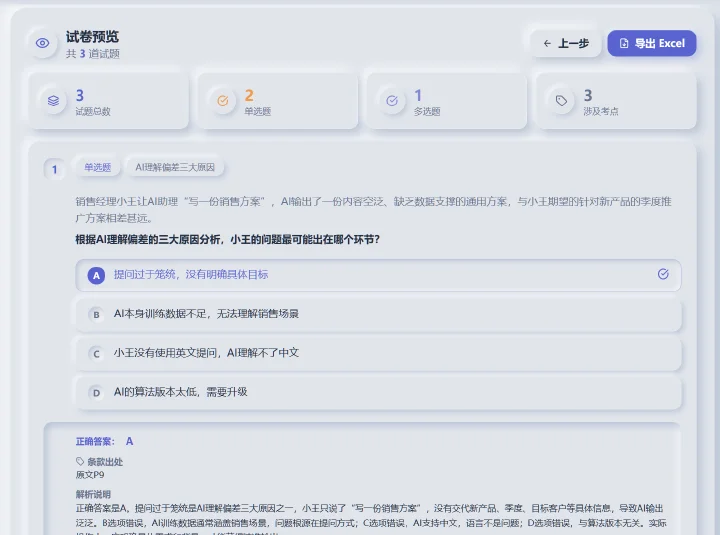Click the 试题总数 statistics card
This screenshot has height=535, width=720.
pyautogui.click(x=109, y=101)
